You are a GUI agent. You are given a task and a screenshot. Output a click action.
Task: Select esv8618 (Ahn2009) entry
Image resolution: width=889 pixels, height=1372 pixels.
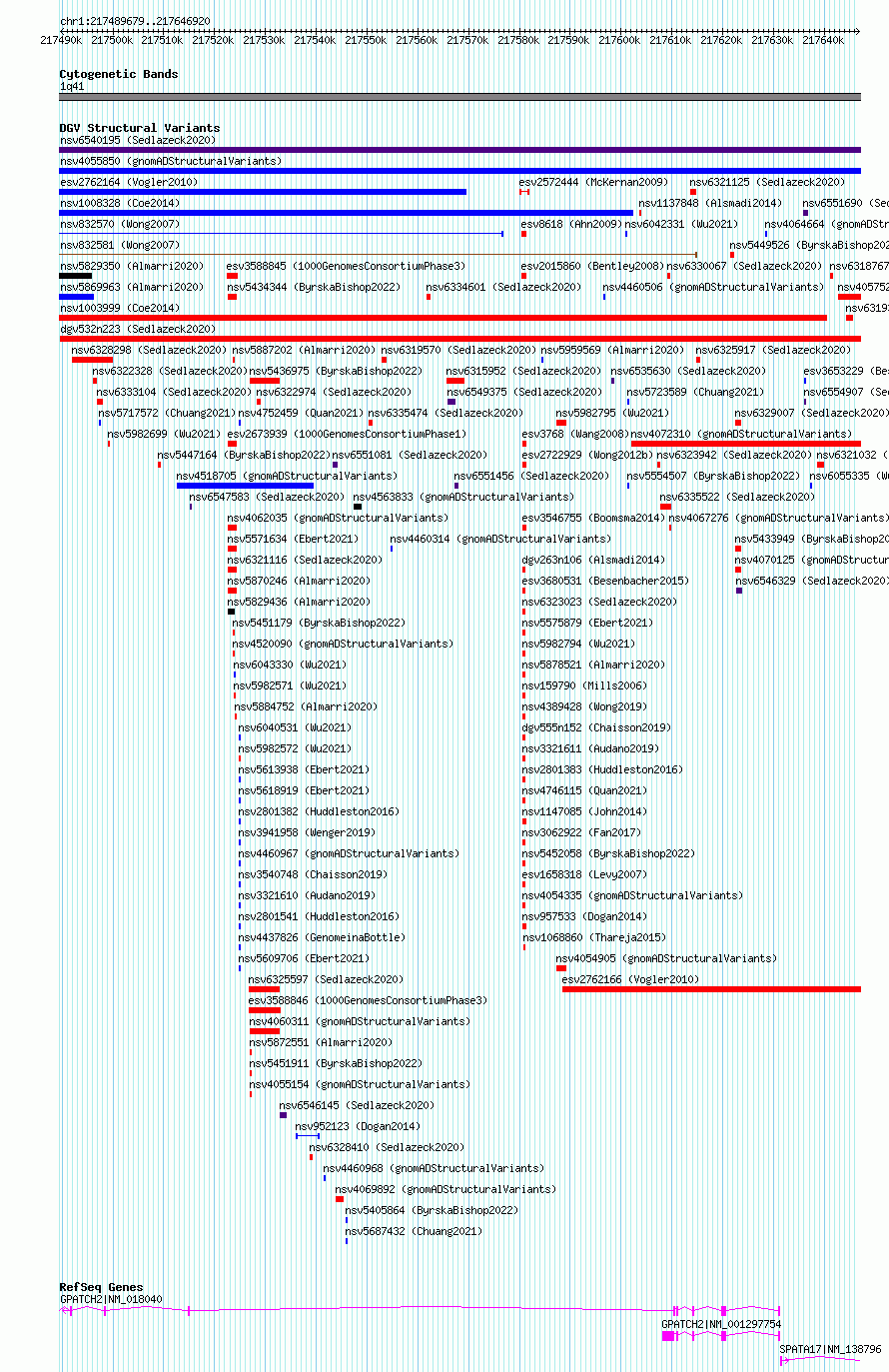(571, 224)
